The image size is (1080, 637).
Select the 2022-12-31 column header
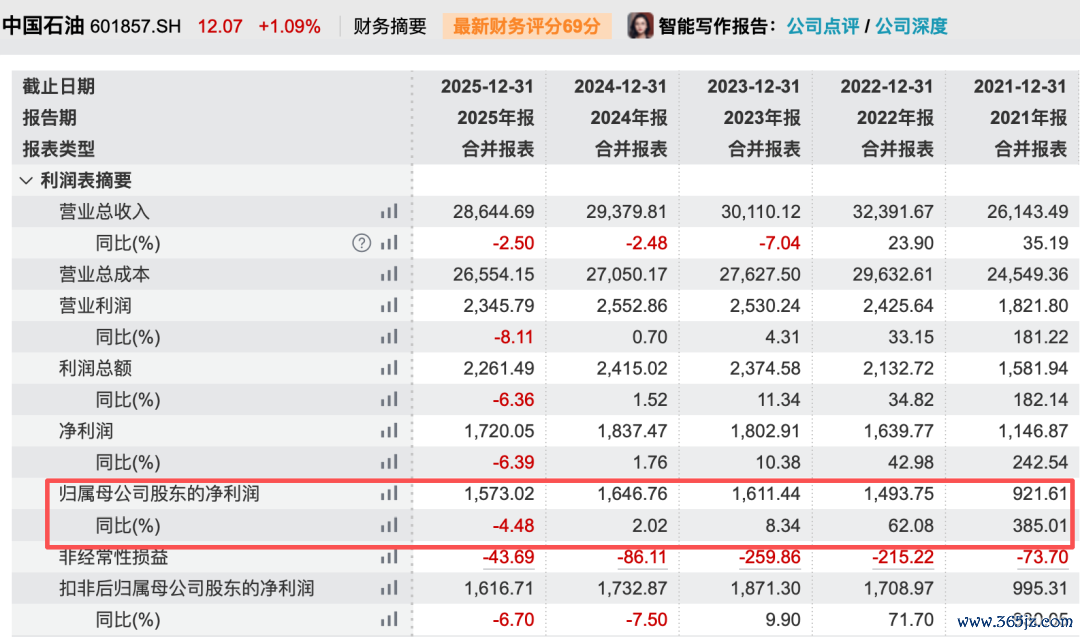coord(887,86)
